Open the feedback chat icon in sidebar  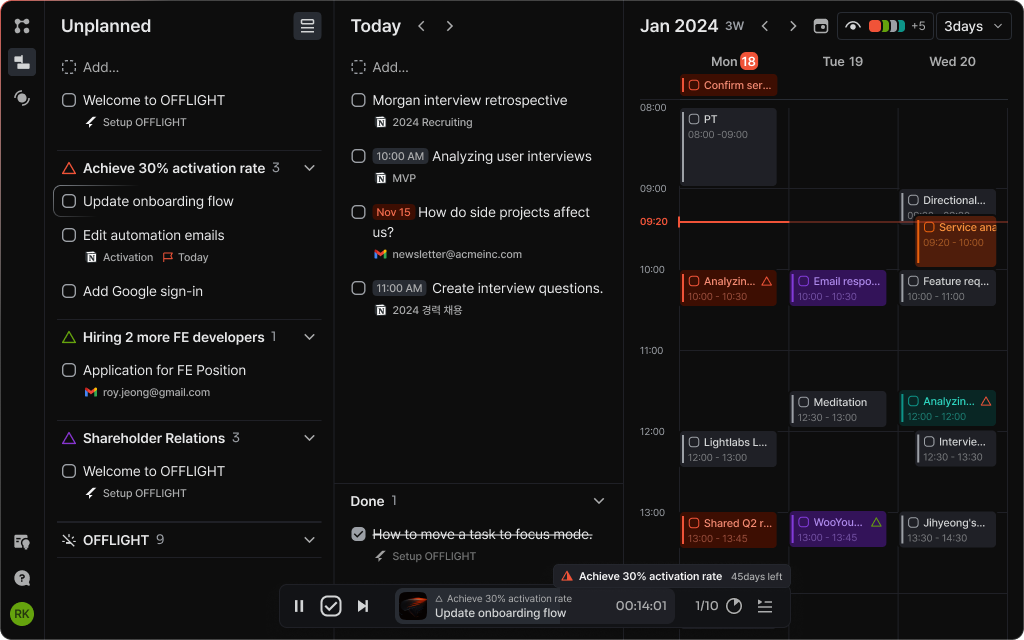pyautogui.click(x=22, y=541)
